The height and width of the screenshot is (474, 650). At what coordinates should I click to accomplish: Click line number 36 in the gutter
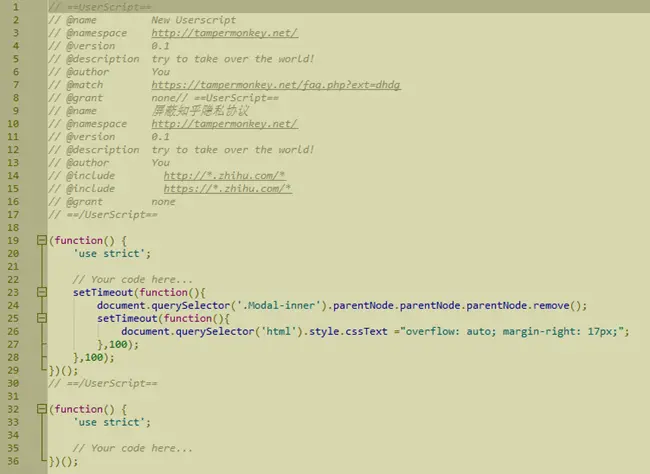click(x=13, y=461)
